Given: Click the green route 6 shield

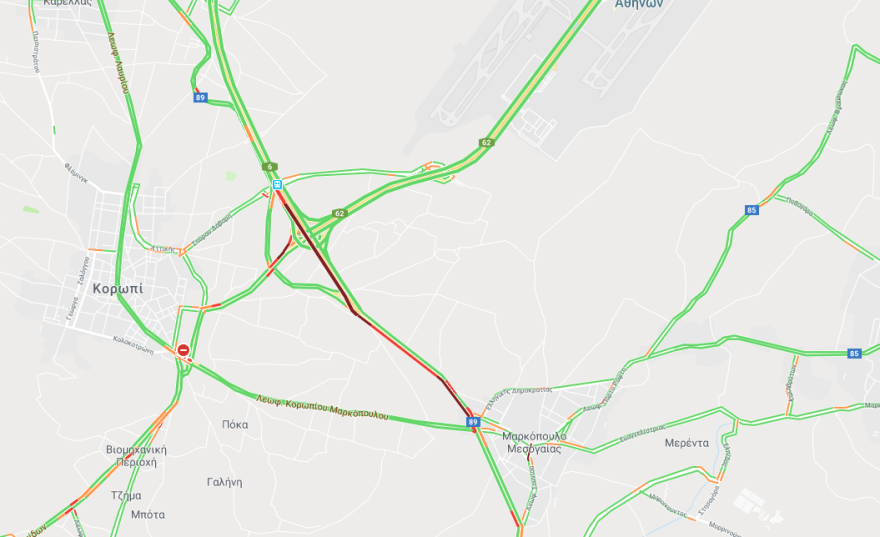Looking at the screenshot, I should point(270,167).
